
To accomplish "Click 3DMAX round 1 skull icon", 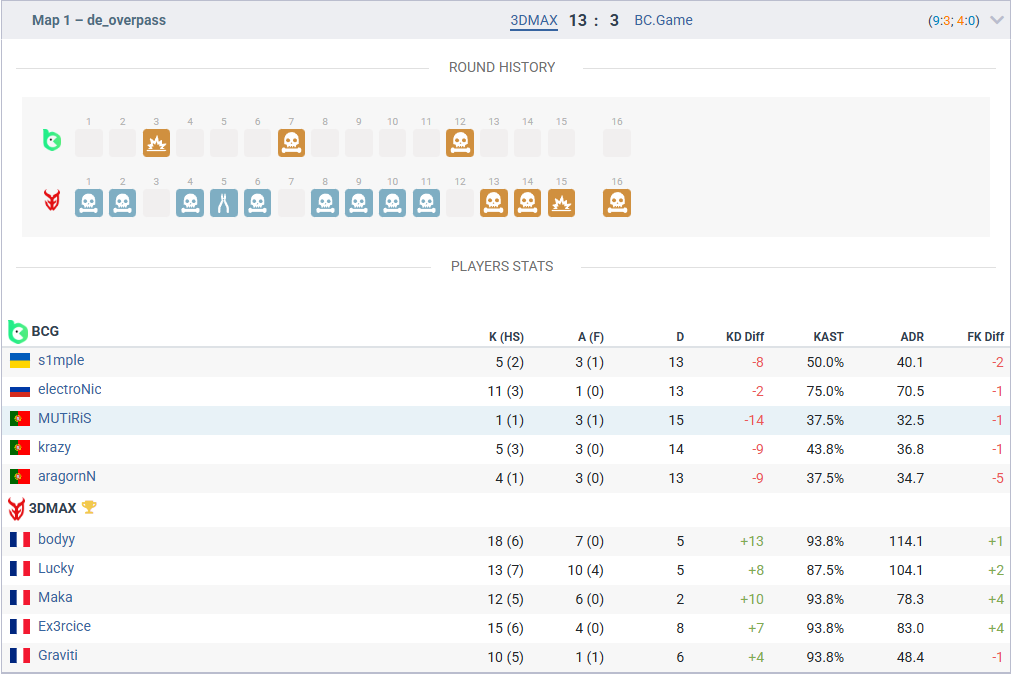I will coord(89,203).
